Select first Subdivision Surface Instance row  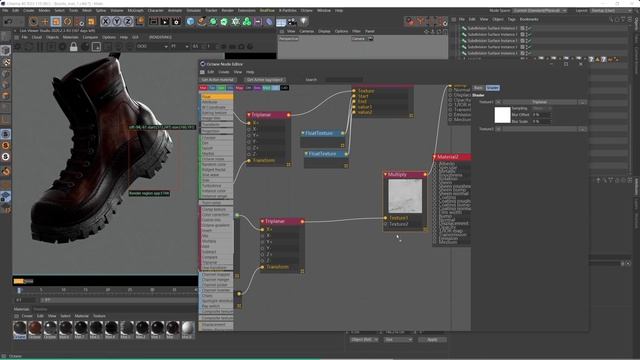[x=492, y=28]
